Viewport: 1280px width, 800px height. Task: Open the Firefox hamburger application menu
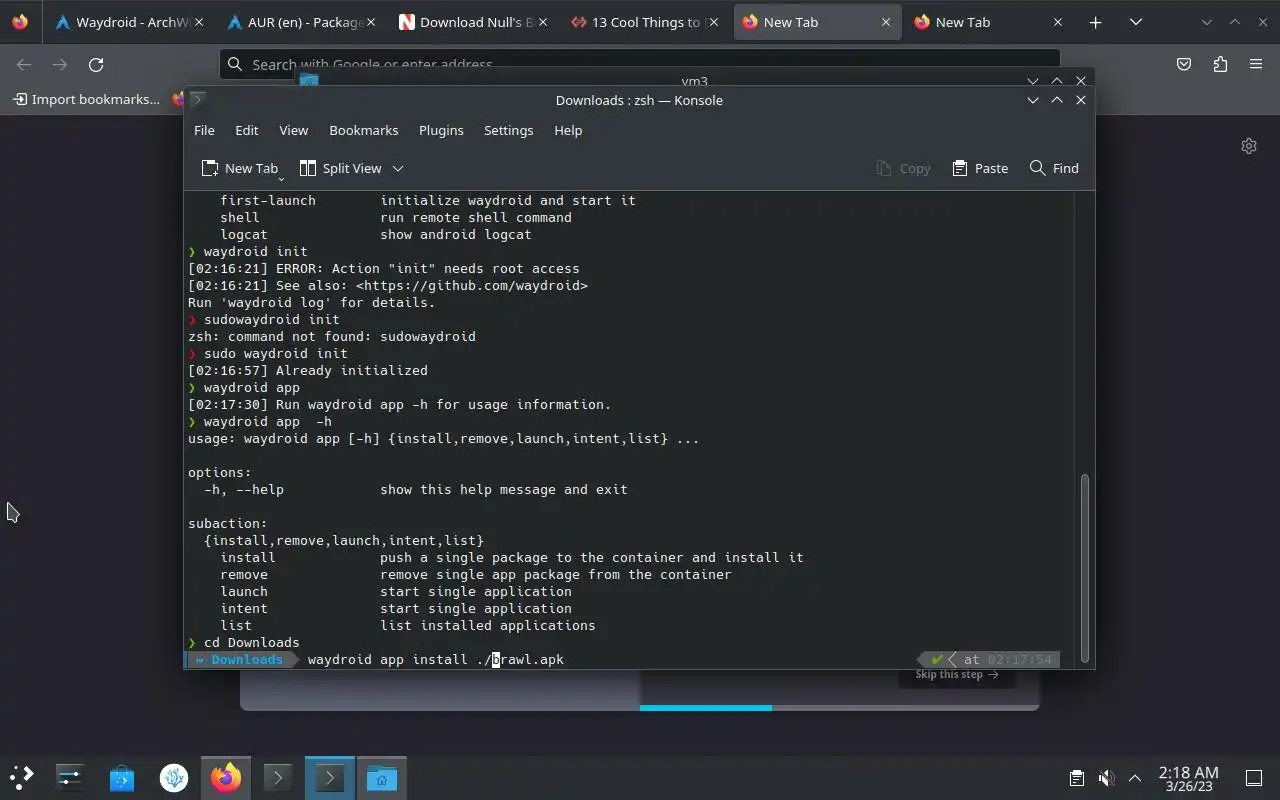[x=1256, y=64]
